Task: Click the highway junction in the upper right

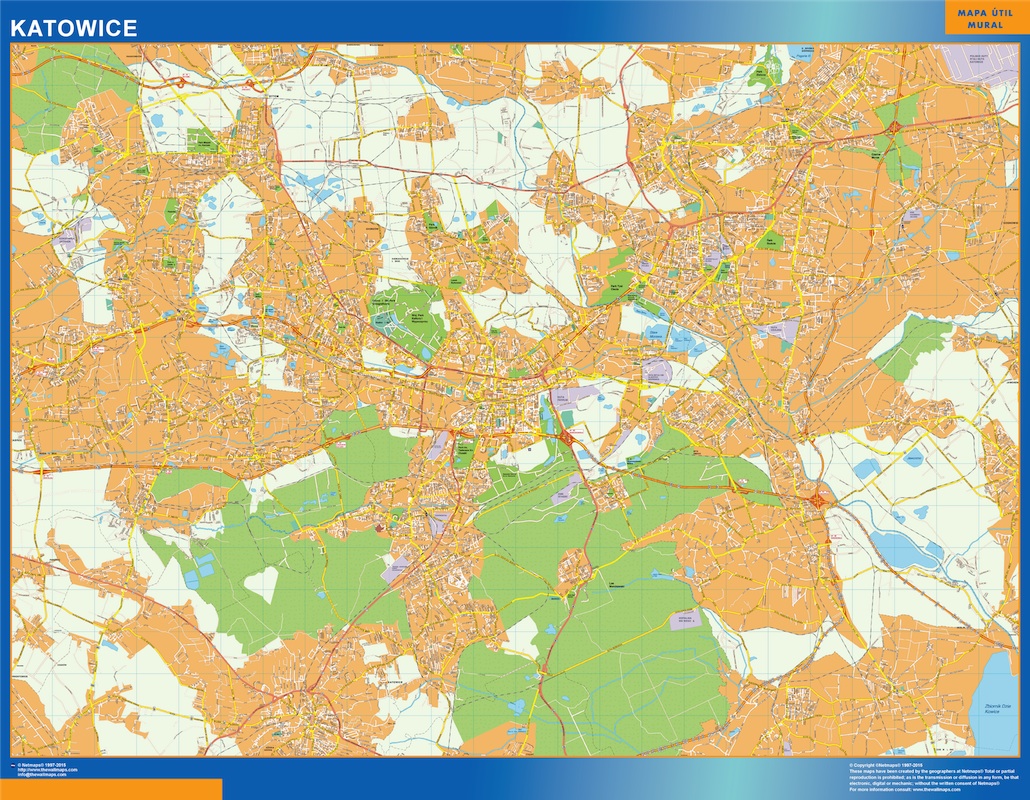Action: [893, 127]
